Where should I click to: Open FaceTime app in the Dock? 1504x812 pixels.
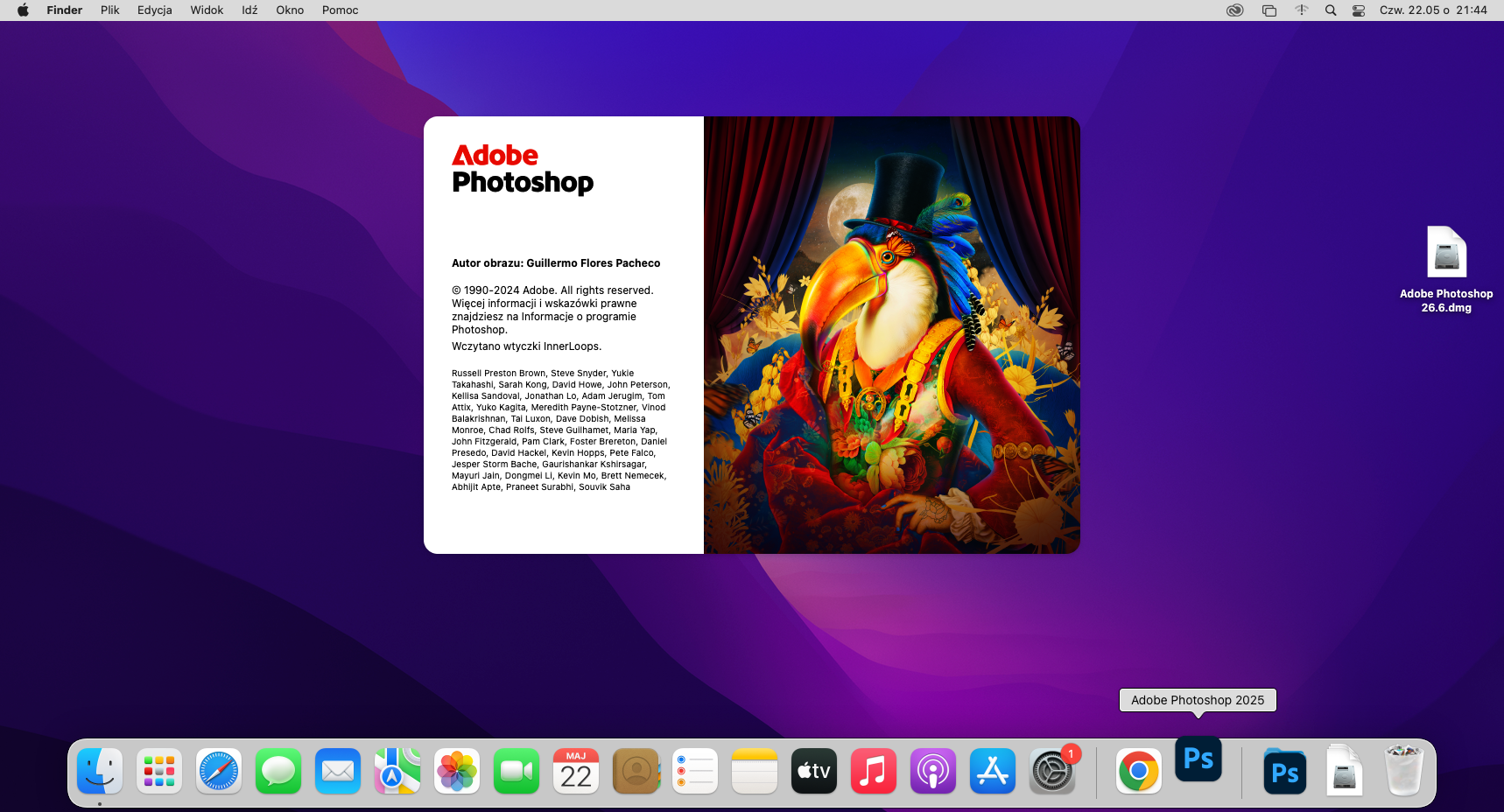coord(517,771)
